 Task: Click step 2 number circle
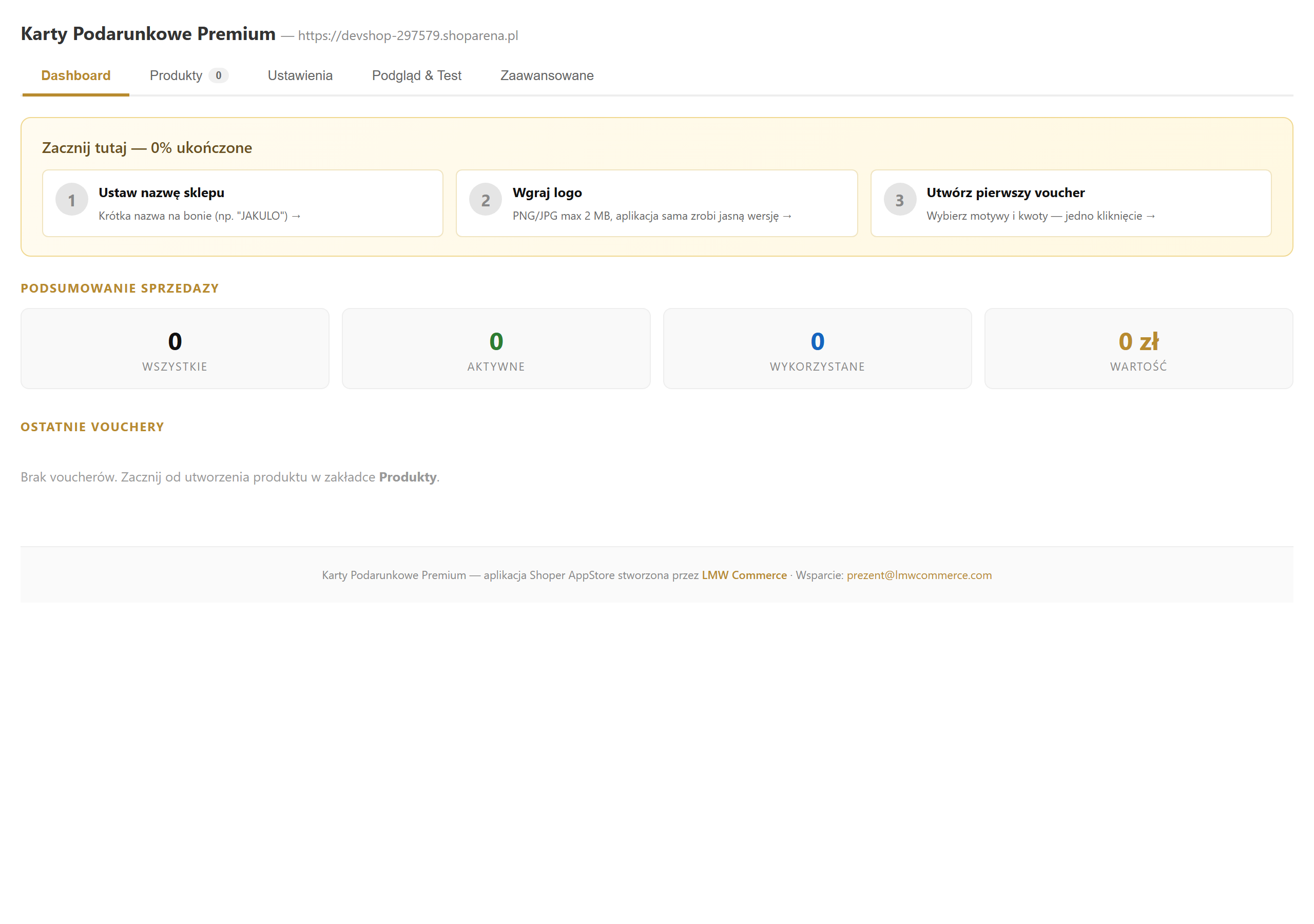click(x=486, y=200)
